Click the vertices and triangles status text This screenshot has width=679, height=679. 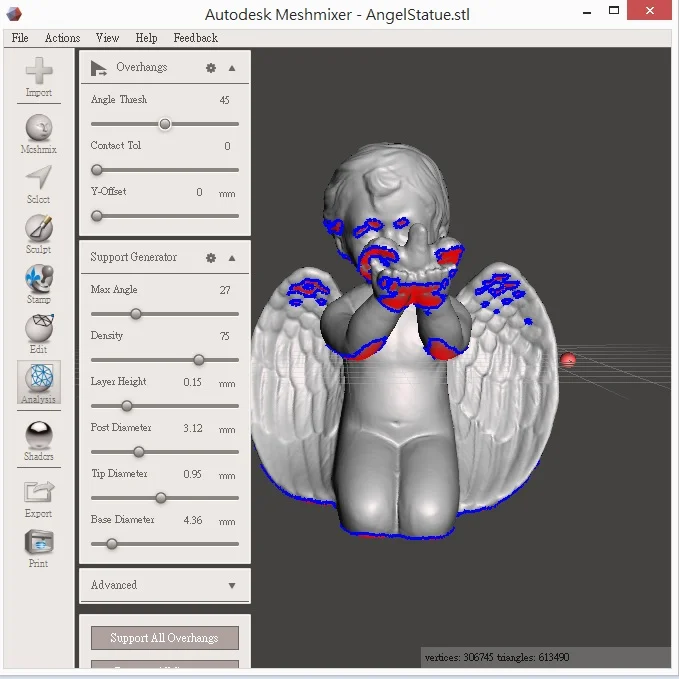point(497,657)
